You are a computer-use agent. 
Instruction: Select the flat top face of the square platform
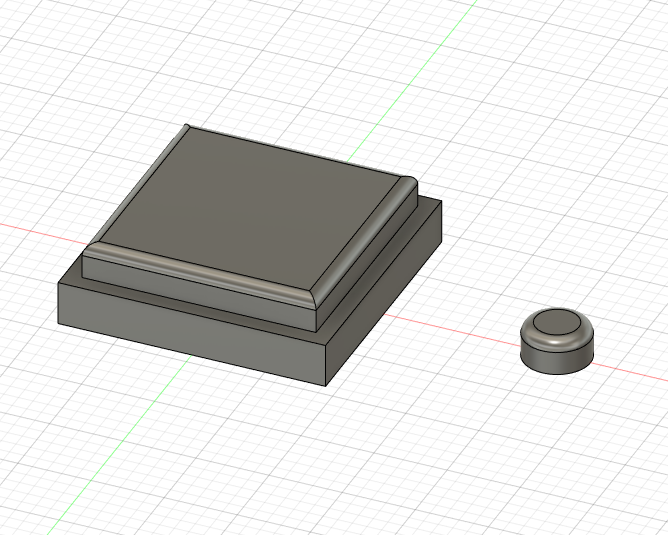click(251, 209)
